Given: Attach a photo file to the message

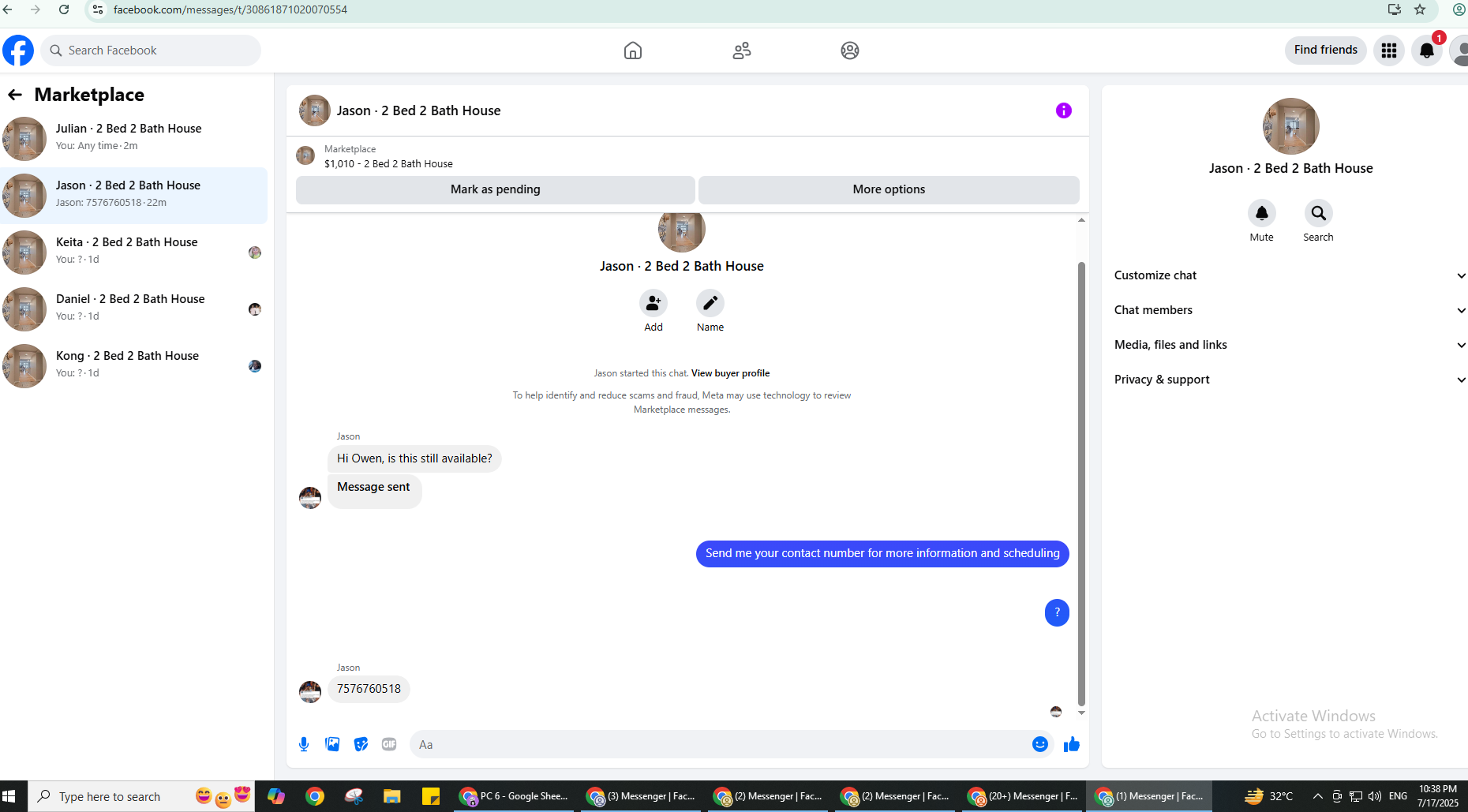Looking at the screenshot, I should [x=332, y=744].
